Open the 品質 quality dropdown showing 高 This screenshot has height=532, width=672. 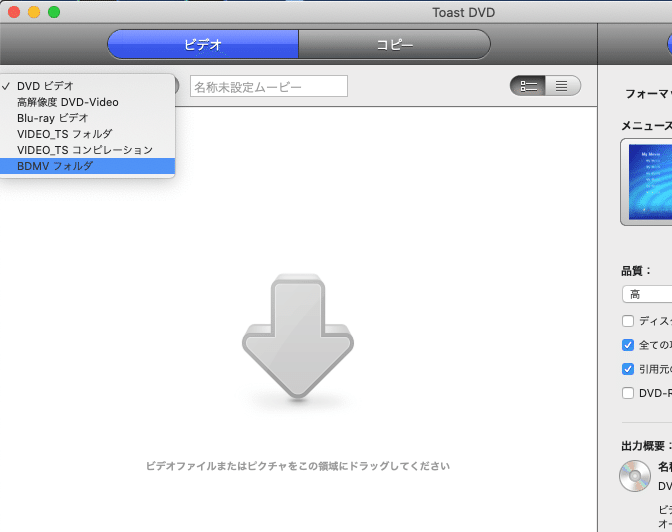[647, 295]
